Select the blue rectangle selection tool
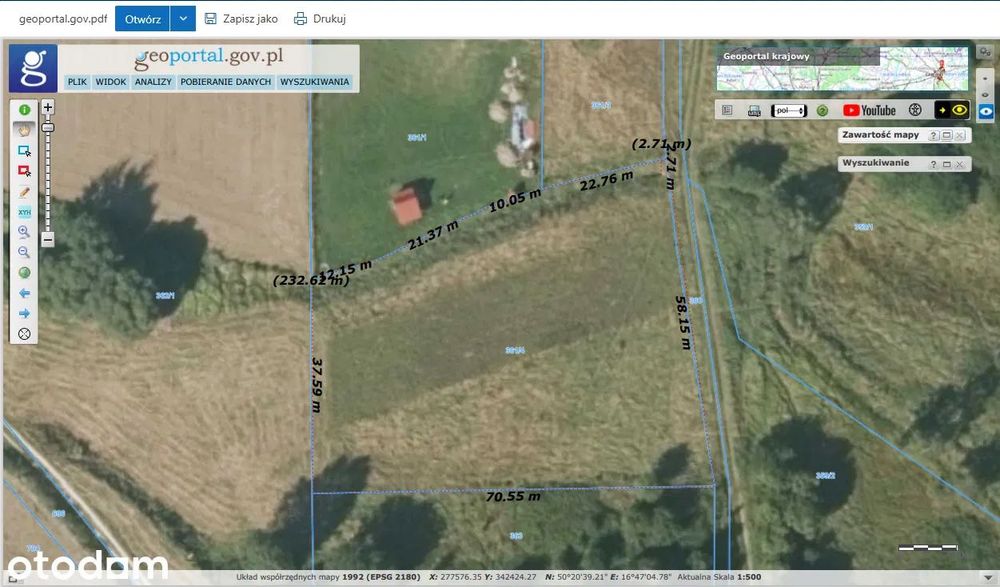Screen dimensions: 1000x587 pyautogui.click(x=24, y=151)
